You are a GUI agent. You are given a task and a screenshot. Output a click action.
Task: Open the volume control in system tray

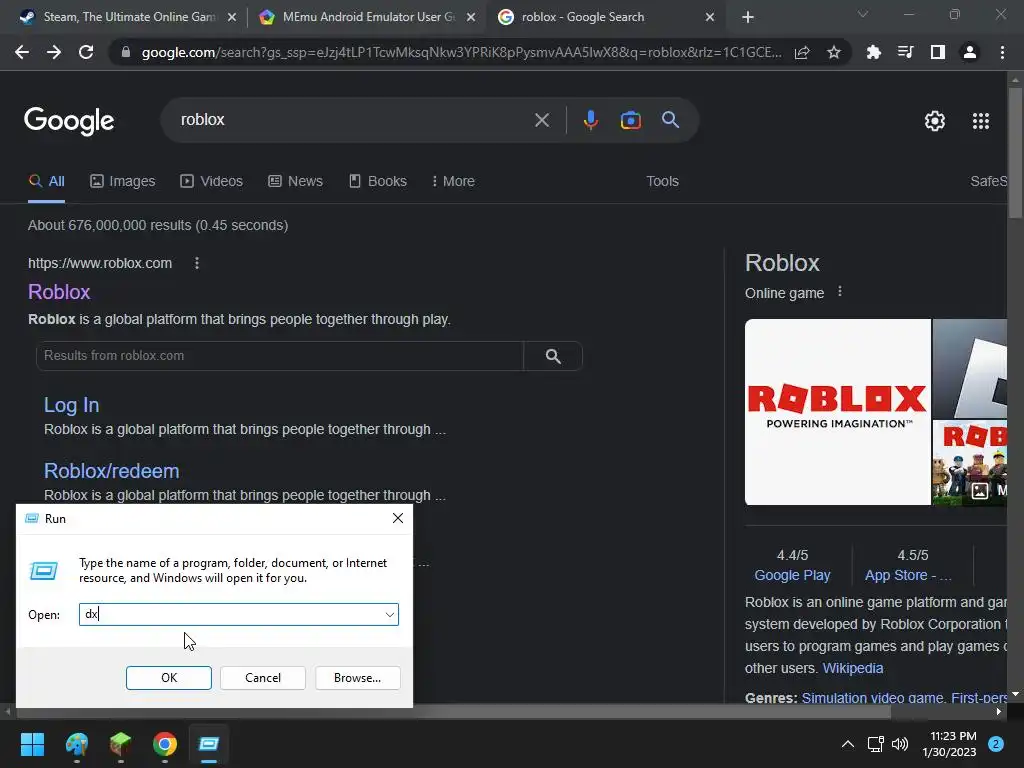click(900, 744)
